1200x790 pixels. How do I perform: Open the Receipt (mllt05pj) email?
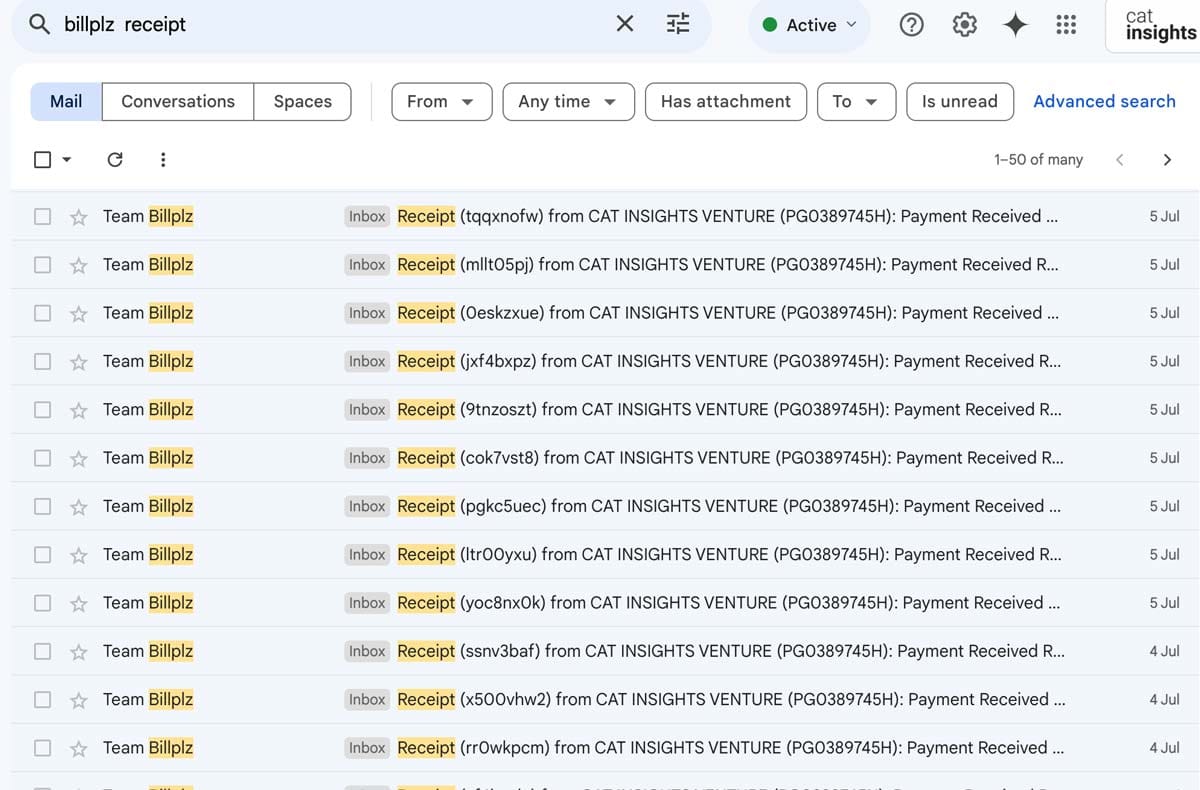click(x=605, y=264)
